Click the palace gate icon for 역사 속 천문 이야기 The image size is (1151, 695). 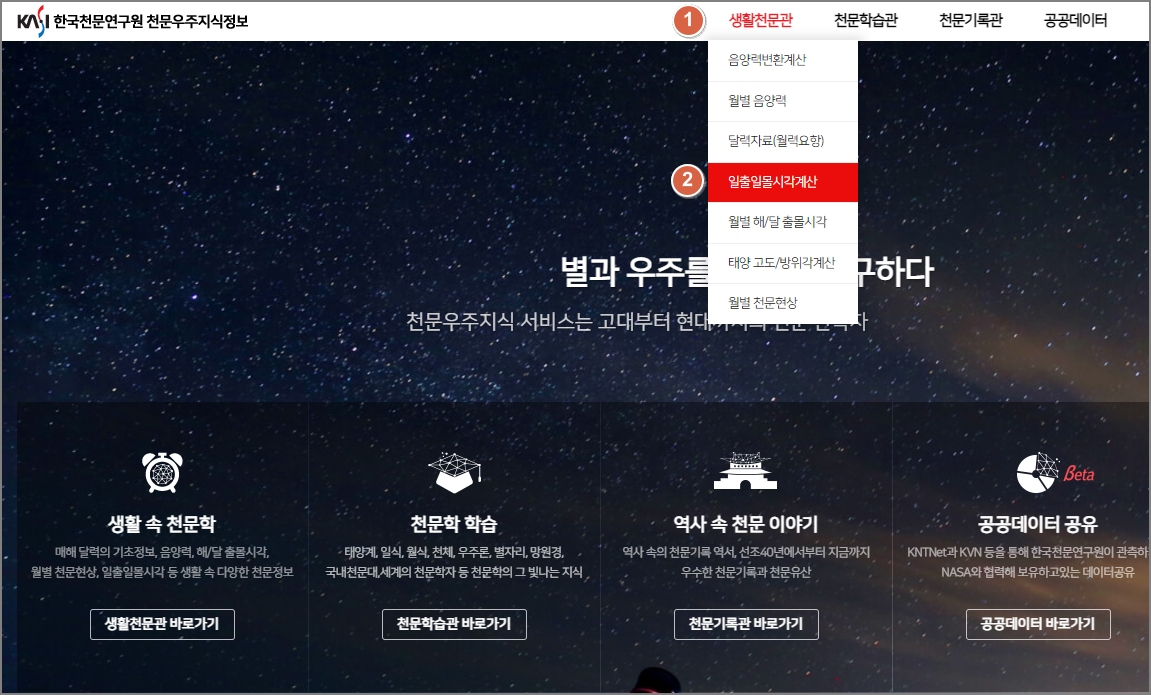tap(745, 471)
